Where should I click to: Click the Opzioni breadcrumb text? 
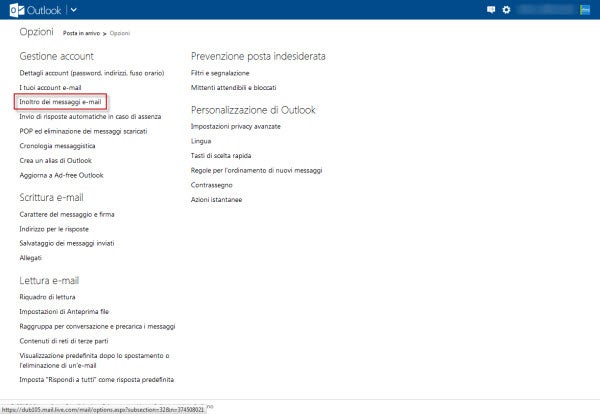120,33
